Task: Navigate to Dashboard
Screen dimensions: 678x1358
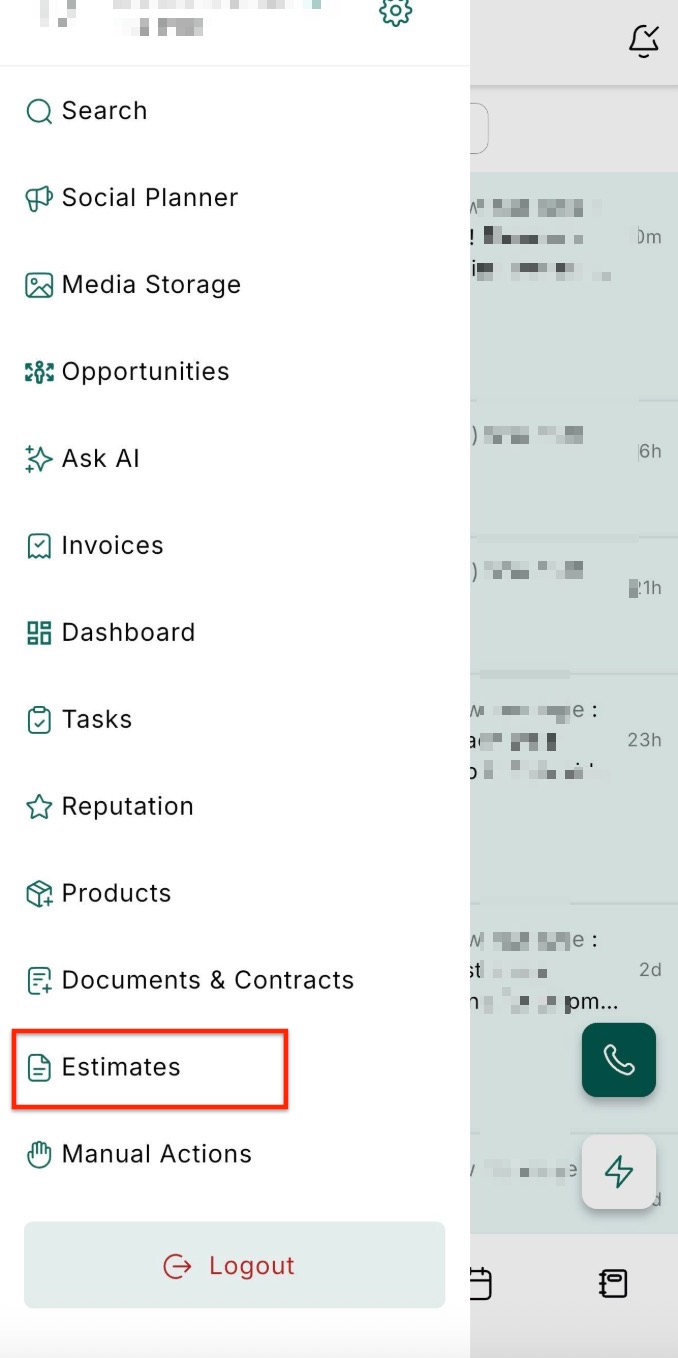Action: (128, 633)
